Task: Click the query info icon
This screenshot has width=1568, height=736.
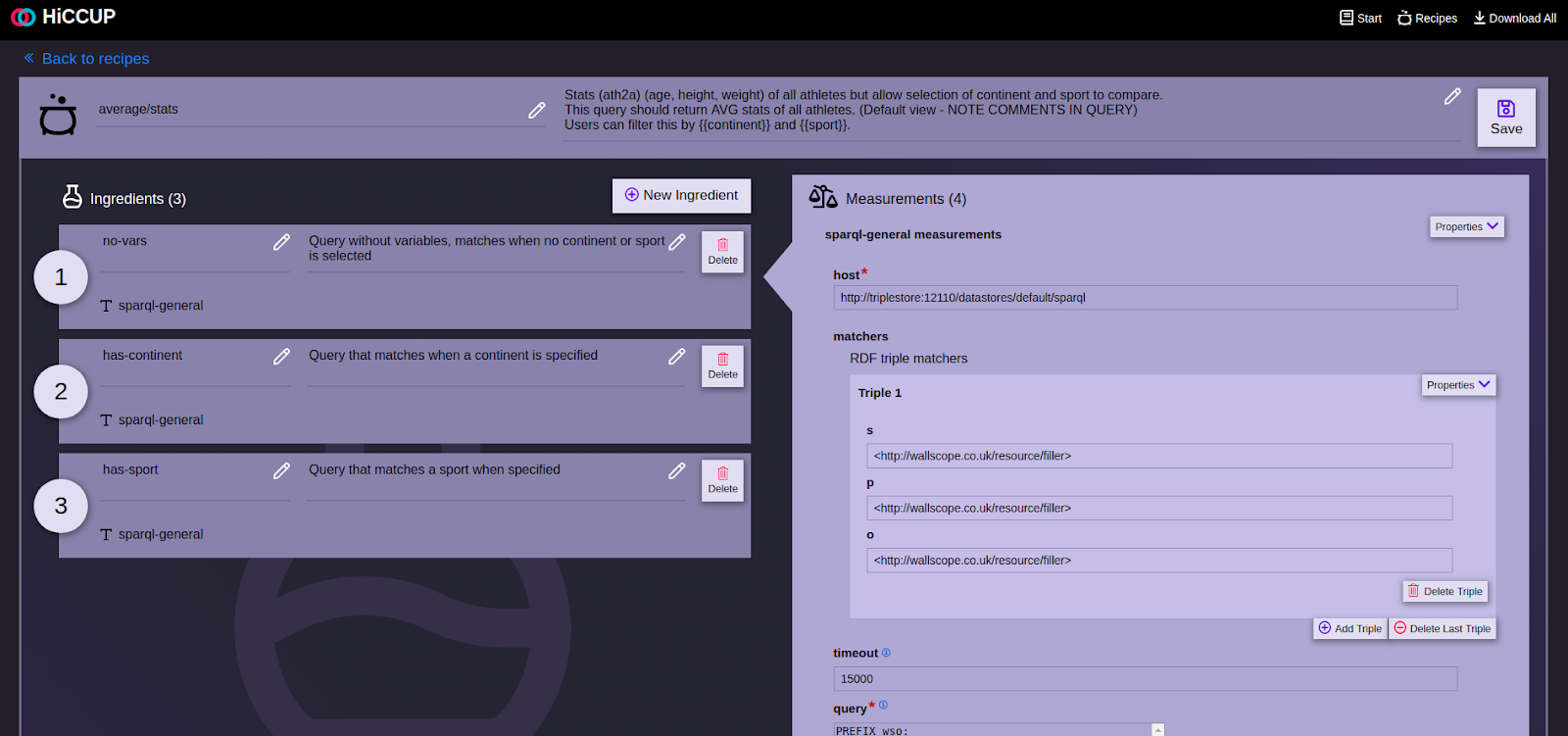Action: point(883,705)
